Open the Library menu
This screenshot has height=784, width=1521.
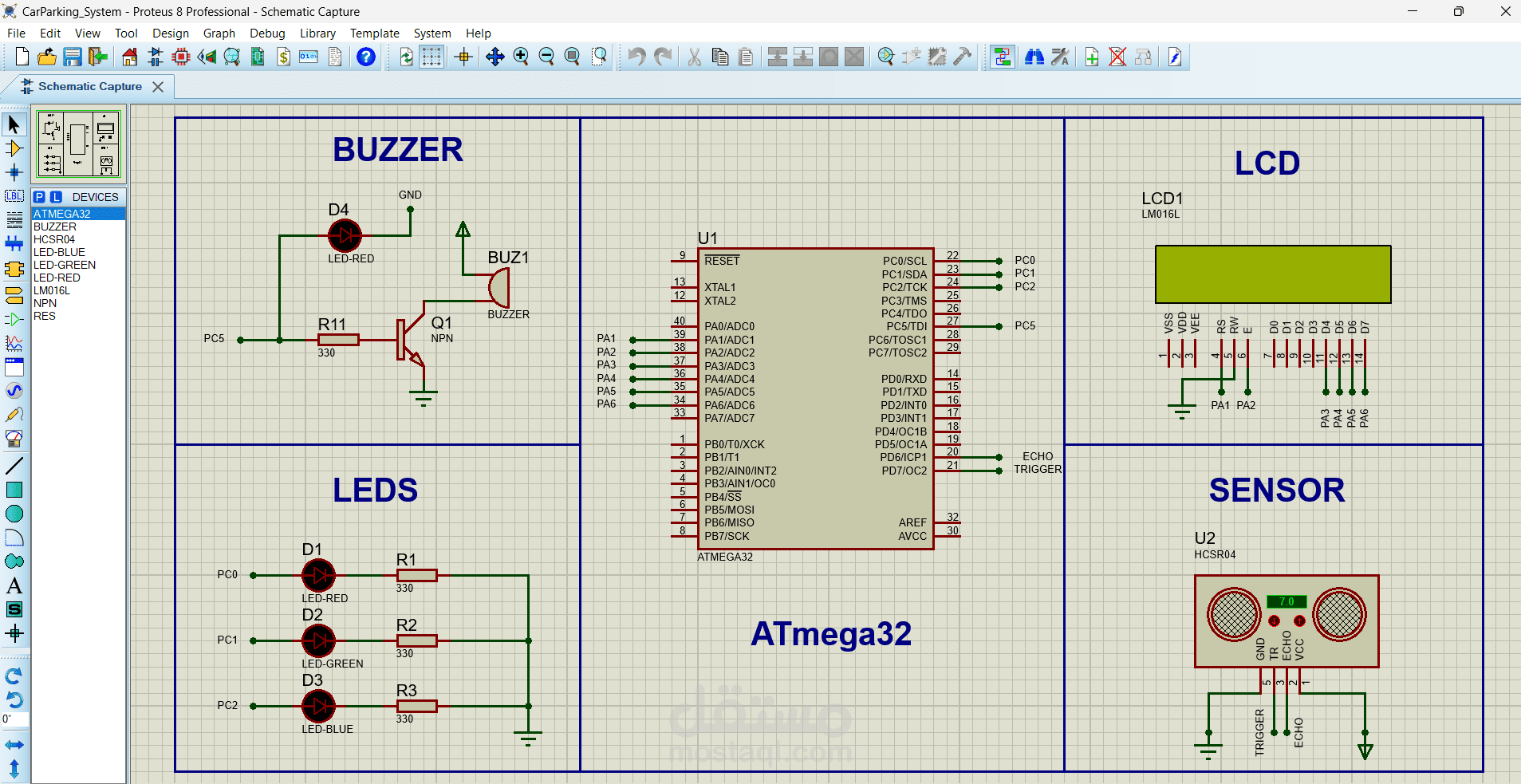click(317, 33)
